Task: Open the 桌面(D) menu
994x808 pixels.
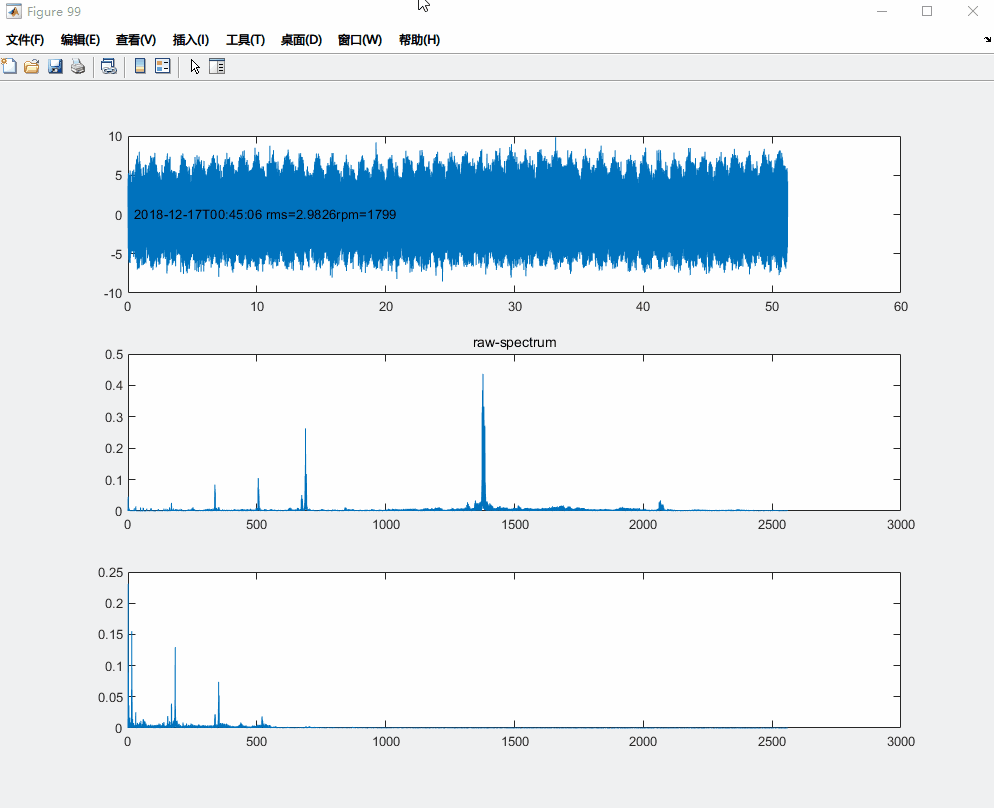Action: pos(301,40)
